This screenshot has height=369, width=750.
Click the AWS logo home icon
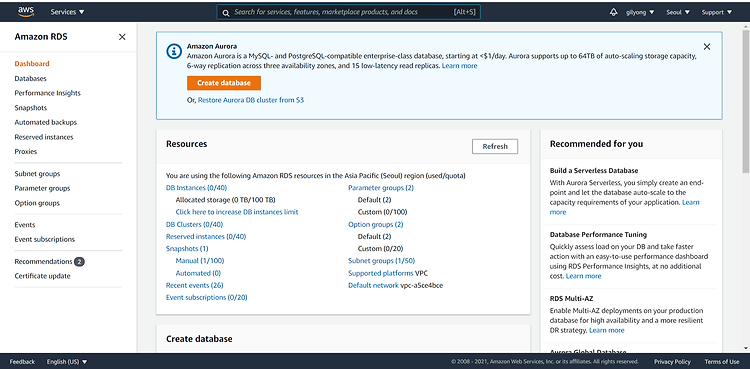(x=26, y=12)
